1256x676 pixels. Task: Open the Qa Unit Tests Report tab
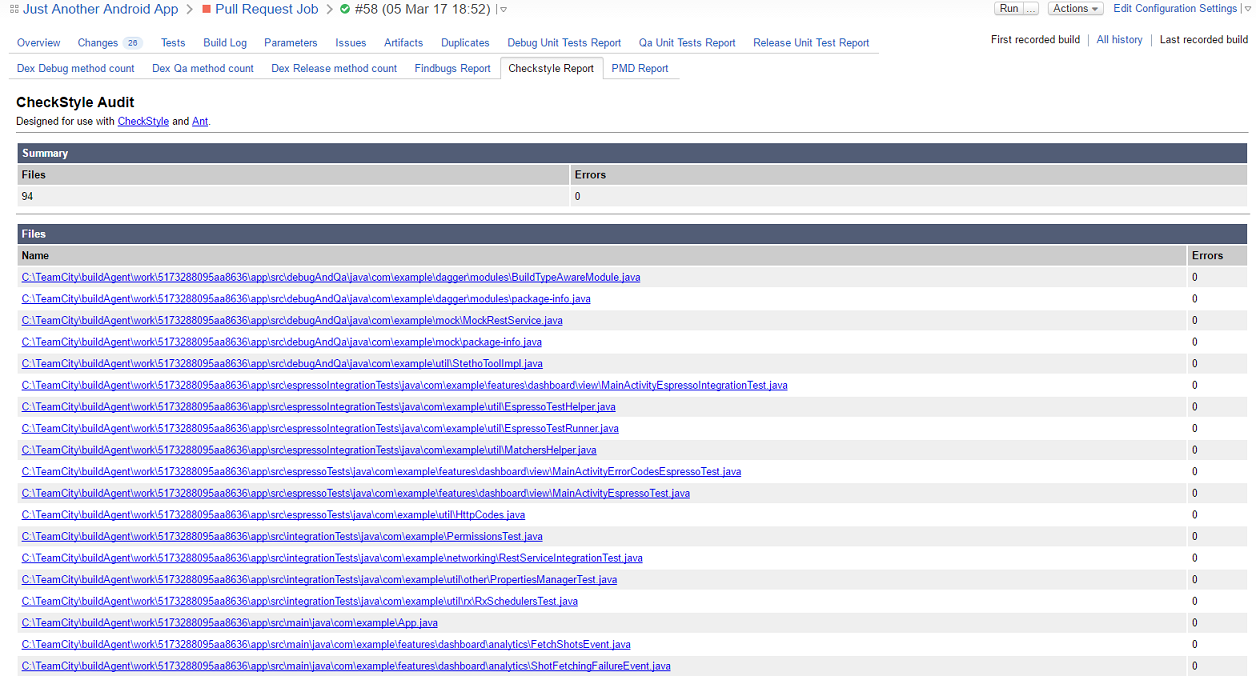(x=687, y=43)
